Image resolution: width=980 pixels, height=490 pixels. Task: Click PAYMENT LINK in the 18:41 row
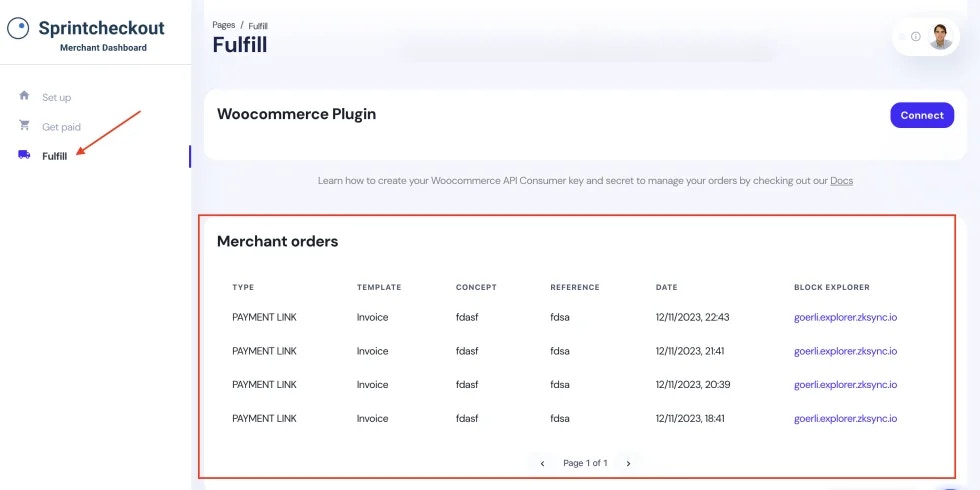coord(264,418)
